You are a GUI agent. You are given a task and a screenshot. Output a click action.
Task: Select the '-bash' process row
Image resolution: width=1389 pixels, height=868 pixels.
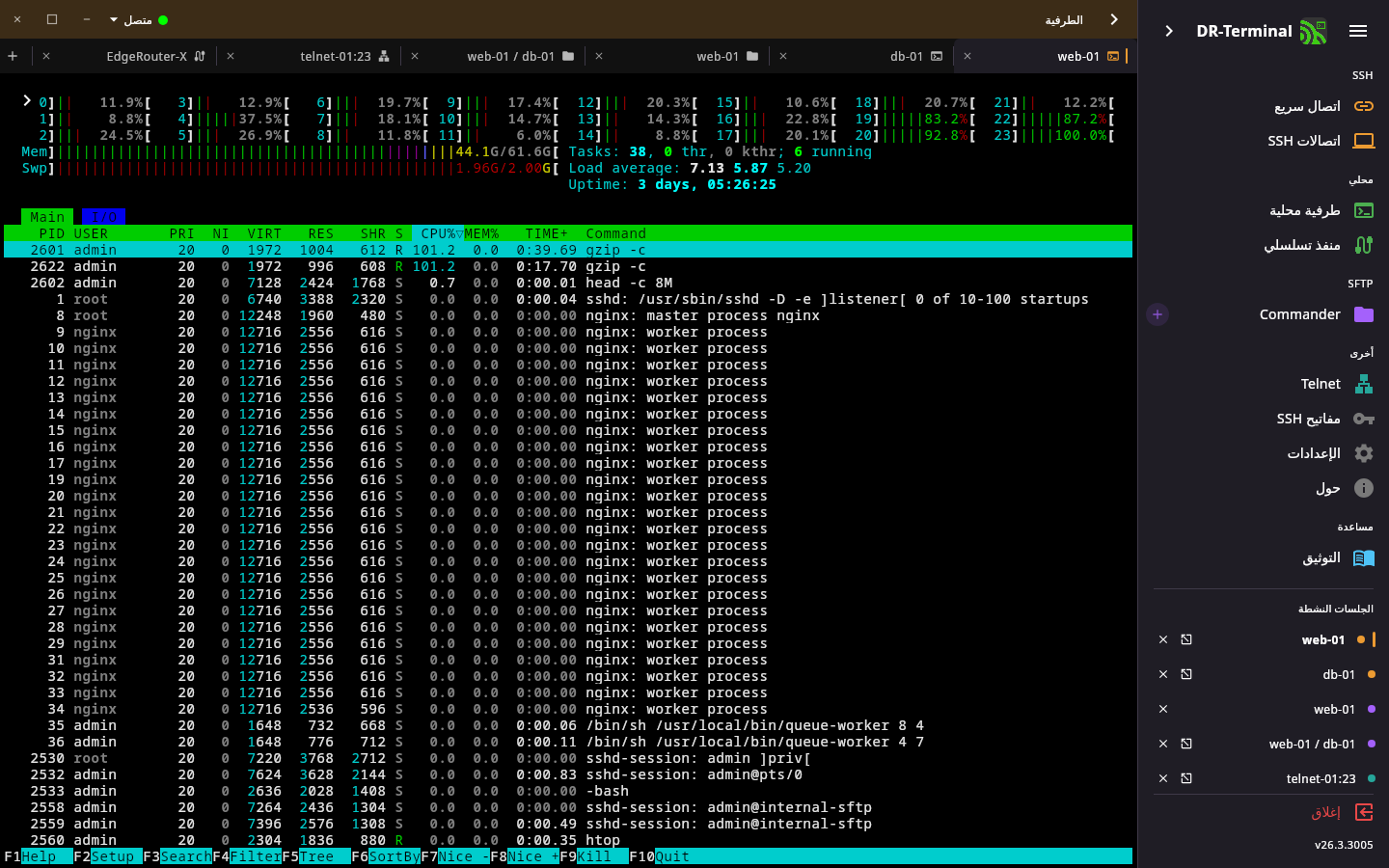point(568,791)
